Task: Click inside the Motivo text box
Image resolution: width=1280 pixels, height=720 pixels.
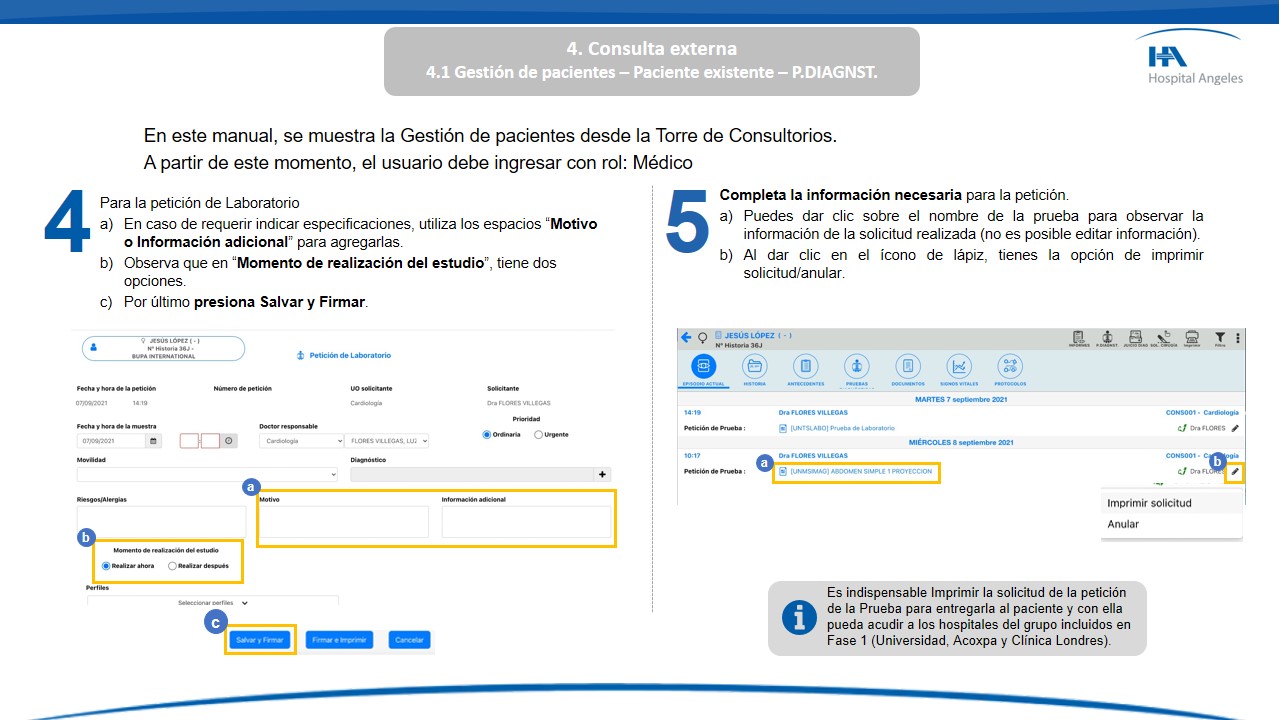Action: tap(344, 522)
